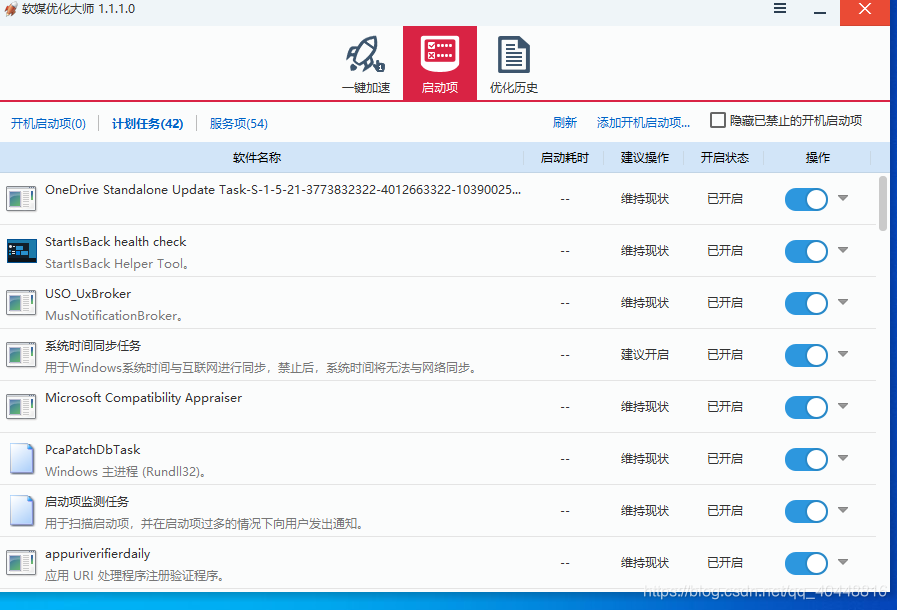The image size is (897, 610).
Task: Turn off the 启动项监测任务 switch
Action: tap(806, 511)
